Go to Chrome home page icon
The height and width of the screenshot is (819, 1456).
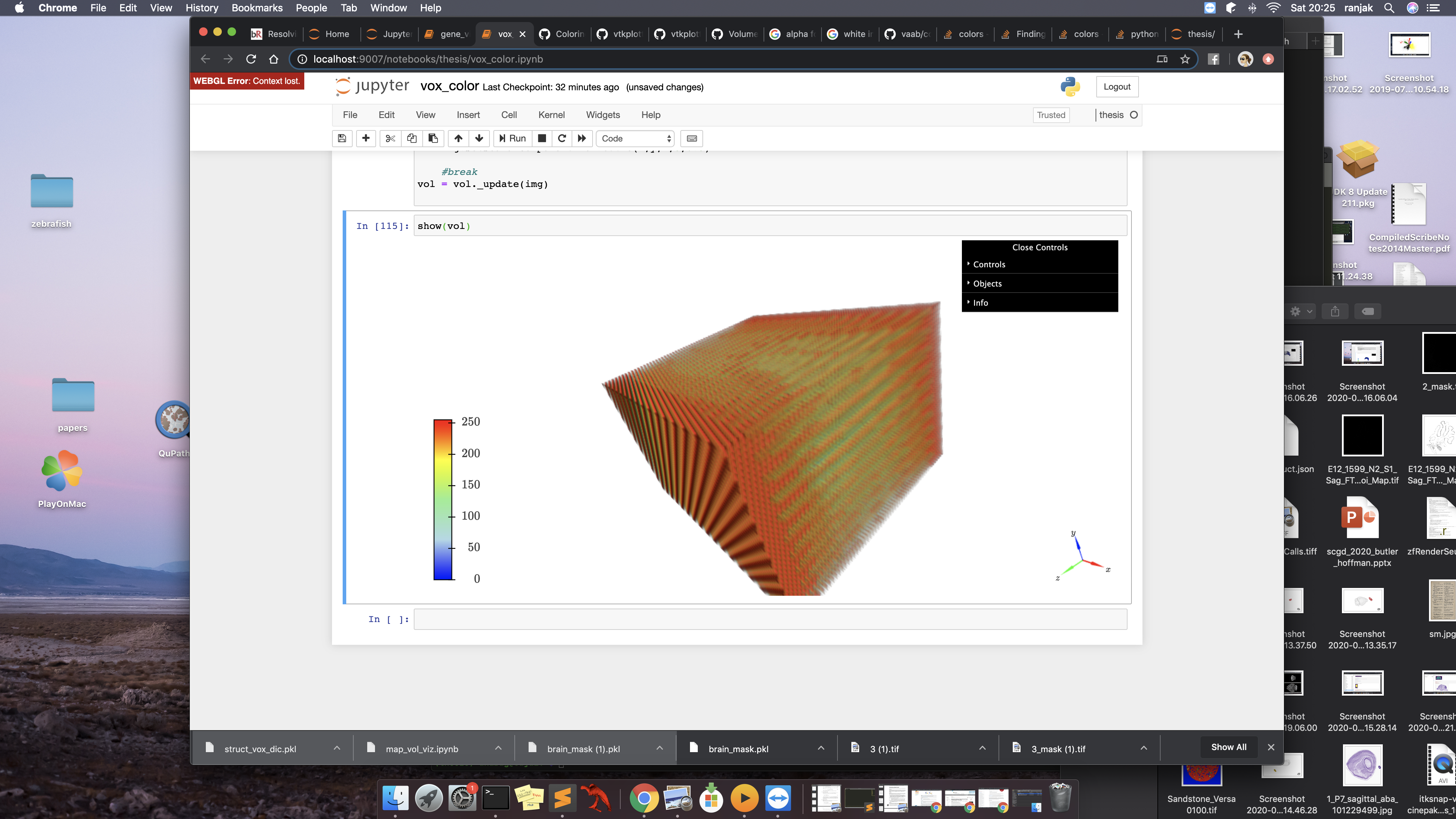click(x=274, y=59)
